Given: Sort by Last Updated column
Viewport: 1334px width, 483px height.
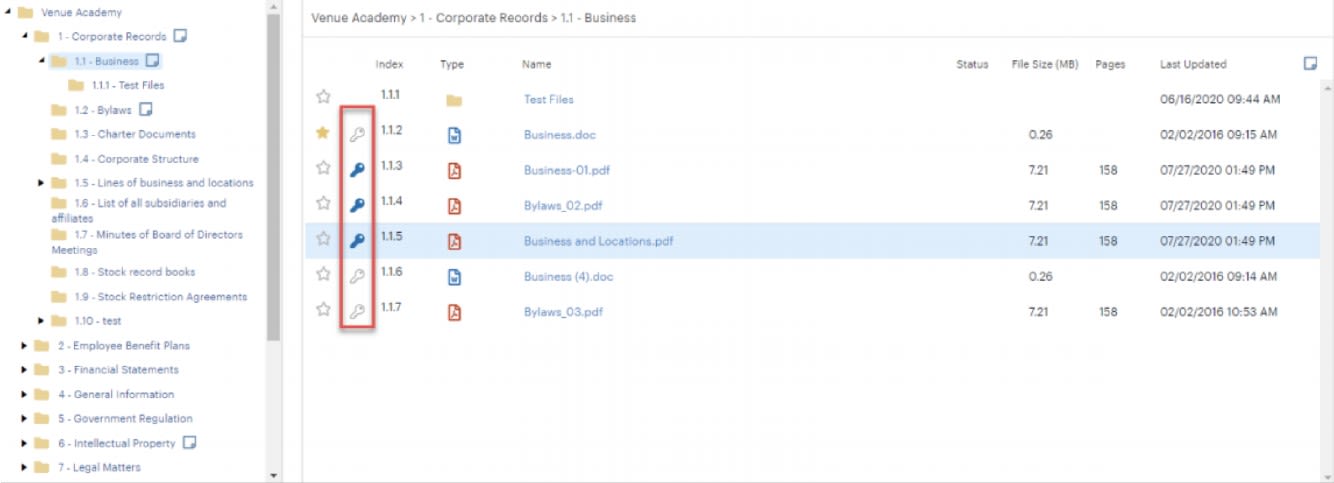Looking at the screenshot, I should pos(1193,64).
